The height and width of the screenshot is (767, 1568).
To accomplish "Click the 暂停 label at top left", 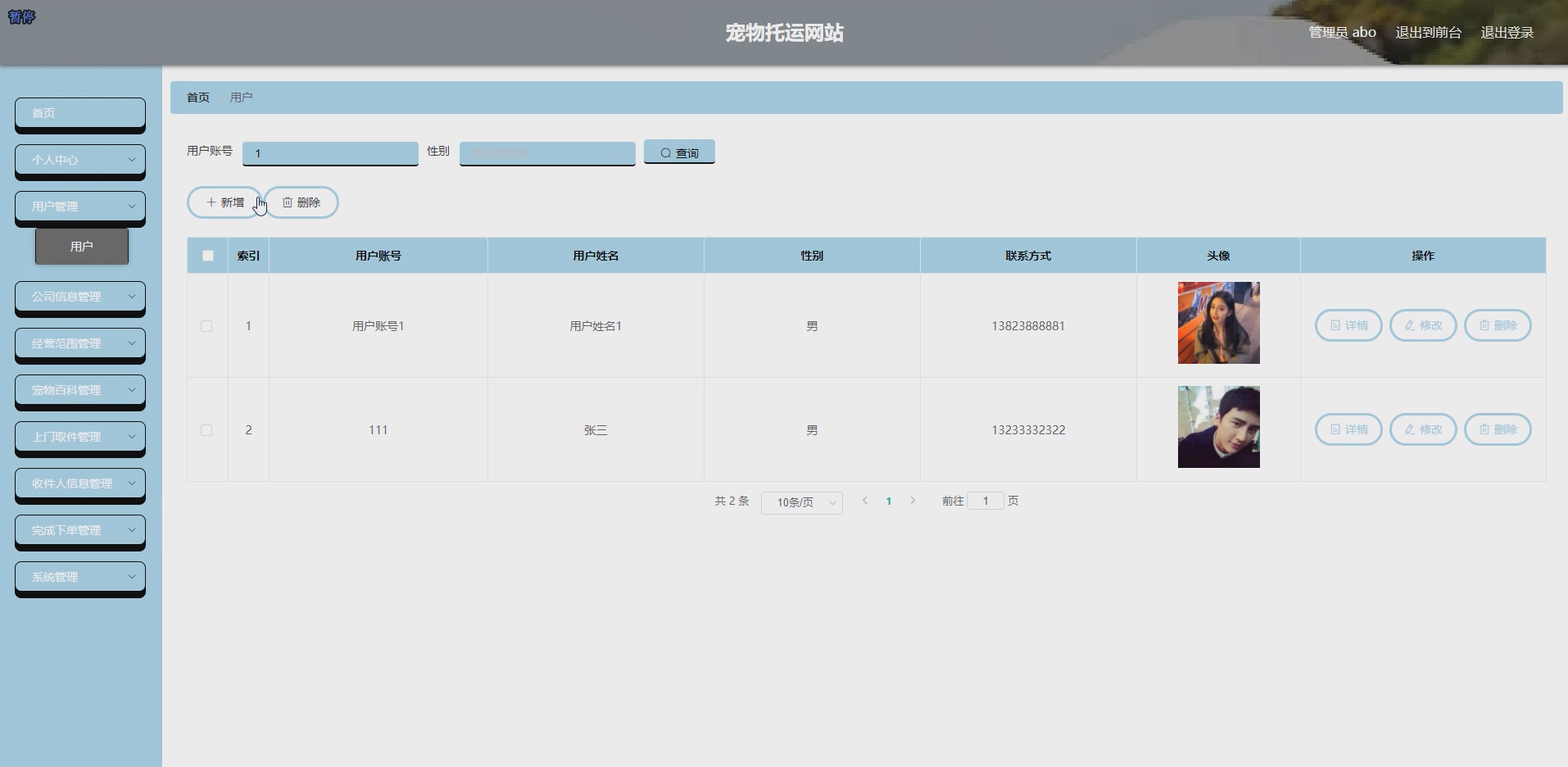I will click(x=22, y=17).
